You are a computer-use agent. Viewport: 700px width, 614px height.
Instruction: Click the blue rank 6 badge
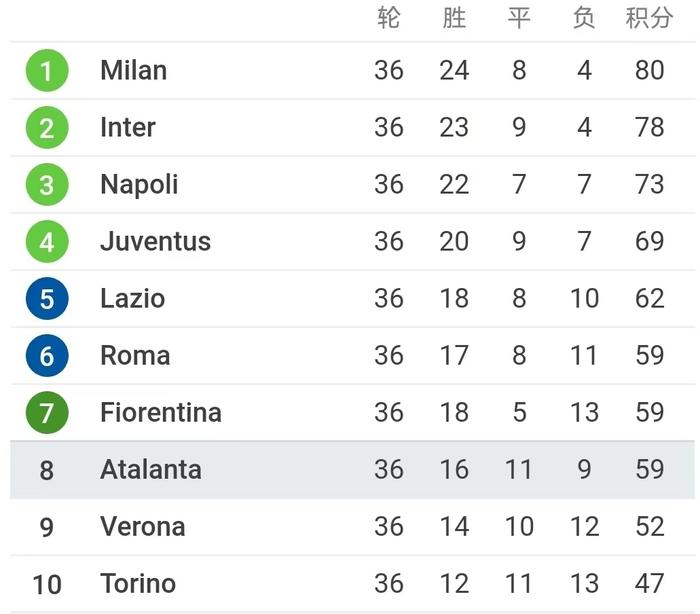coord(47,355)
